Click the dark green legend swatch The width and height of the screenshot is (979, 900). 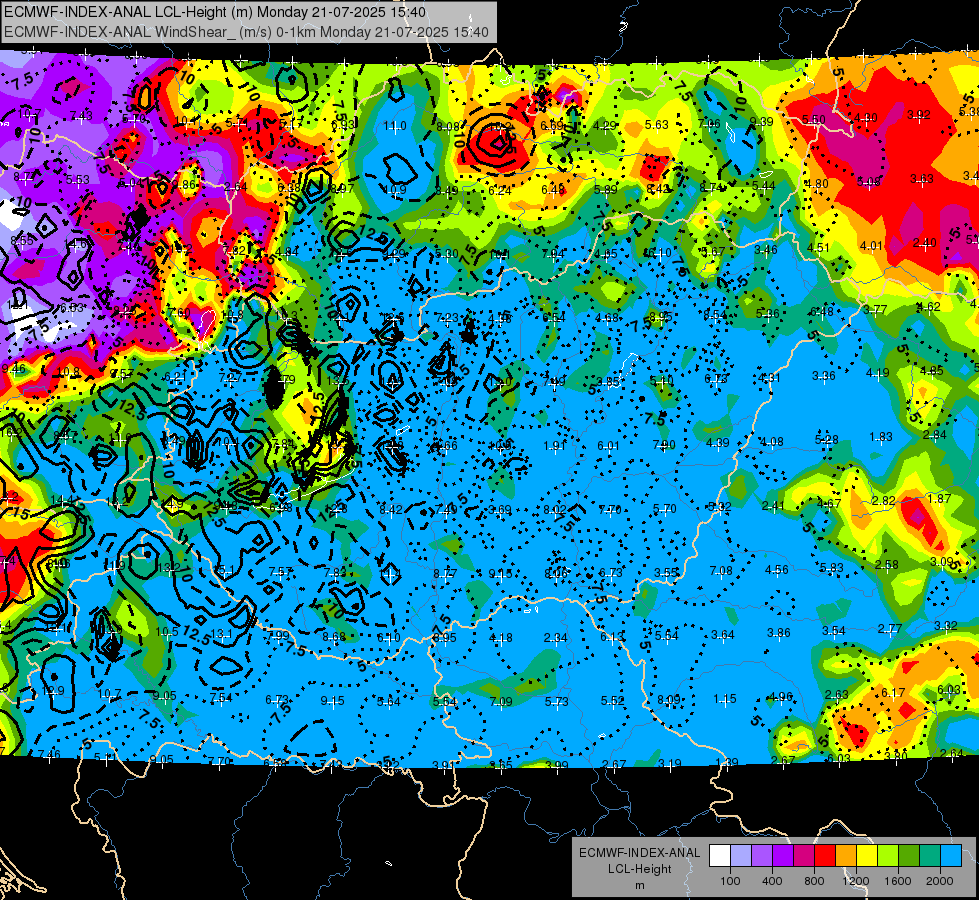point(909,856)
